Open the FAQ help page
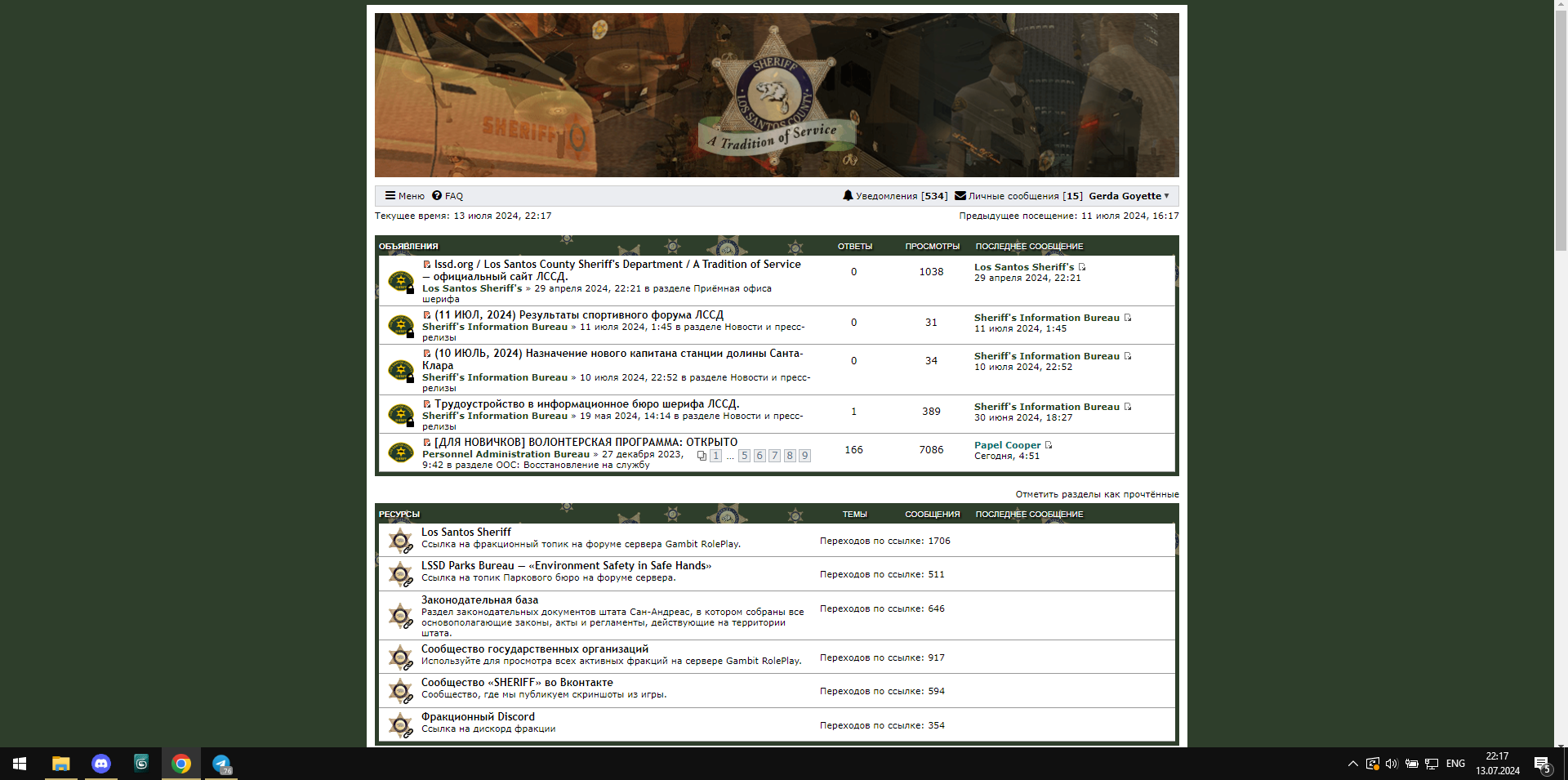Screen dimensions: 1568x780 pyautogui.click(x=448, y=196)
